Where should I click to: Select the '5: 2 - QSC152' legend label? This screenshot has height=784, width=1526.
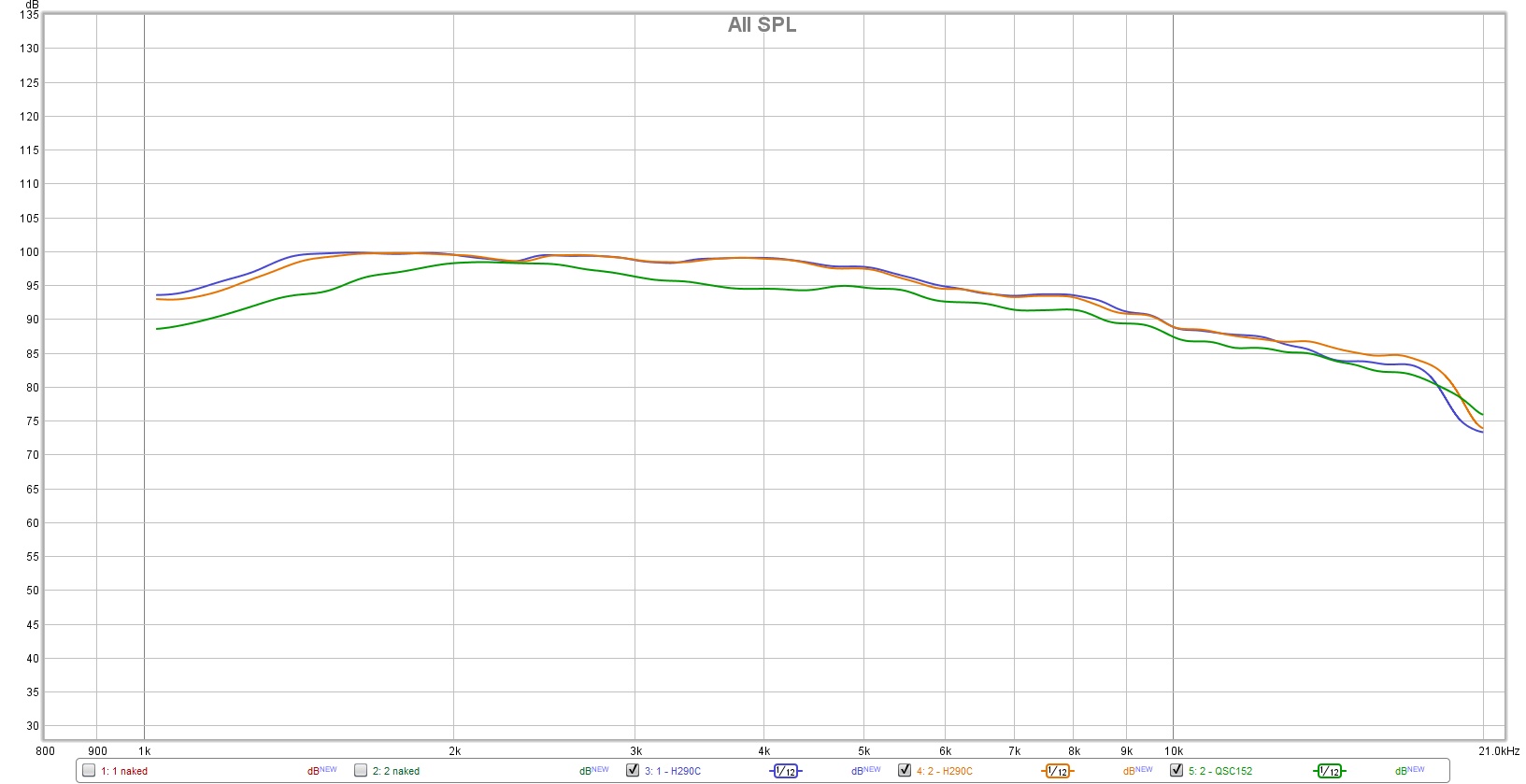pyautogui.click(x=1219, y=772)
